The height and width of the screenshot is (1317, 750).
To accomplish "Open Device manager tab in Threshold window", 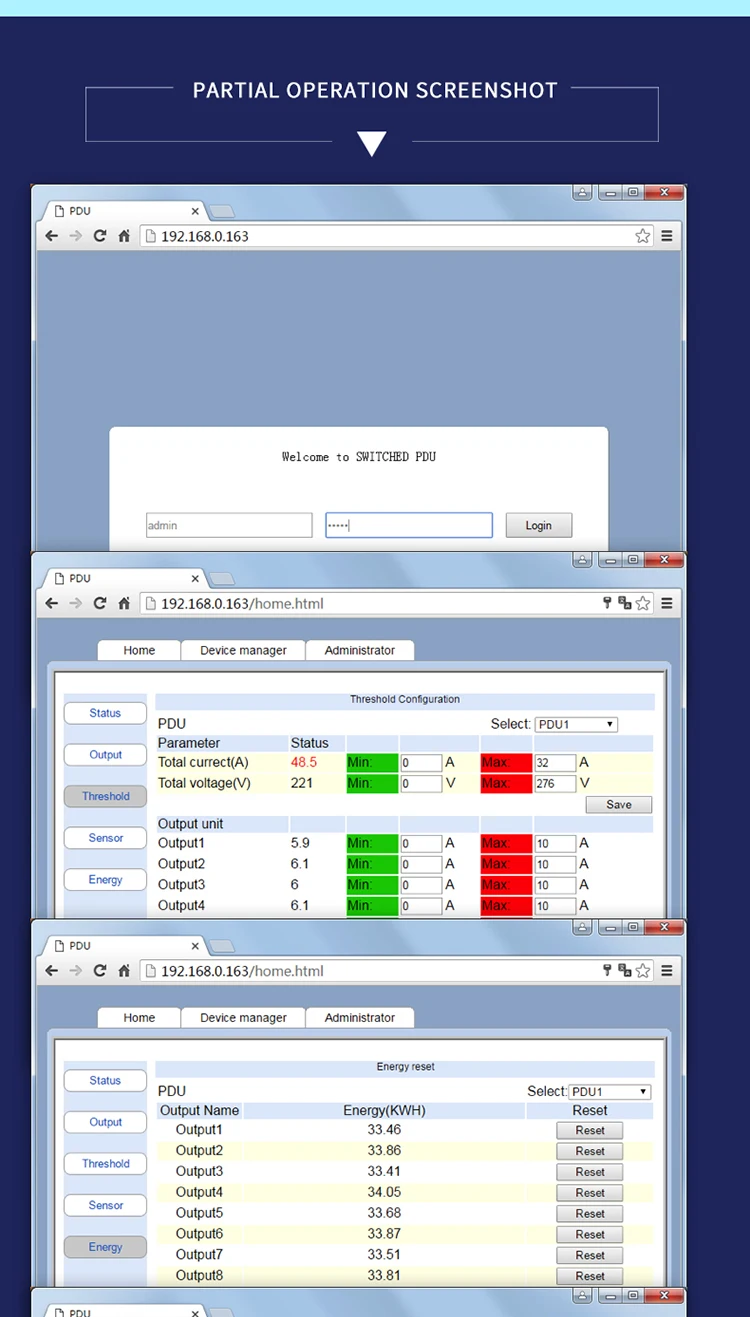I will point(243,650).
